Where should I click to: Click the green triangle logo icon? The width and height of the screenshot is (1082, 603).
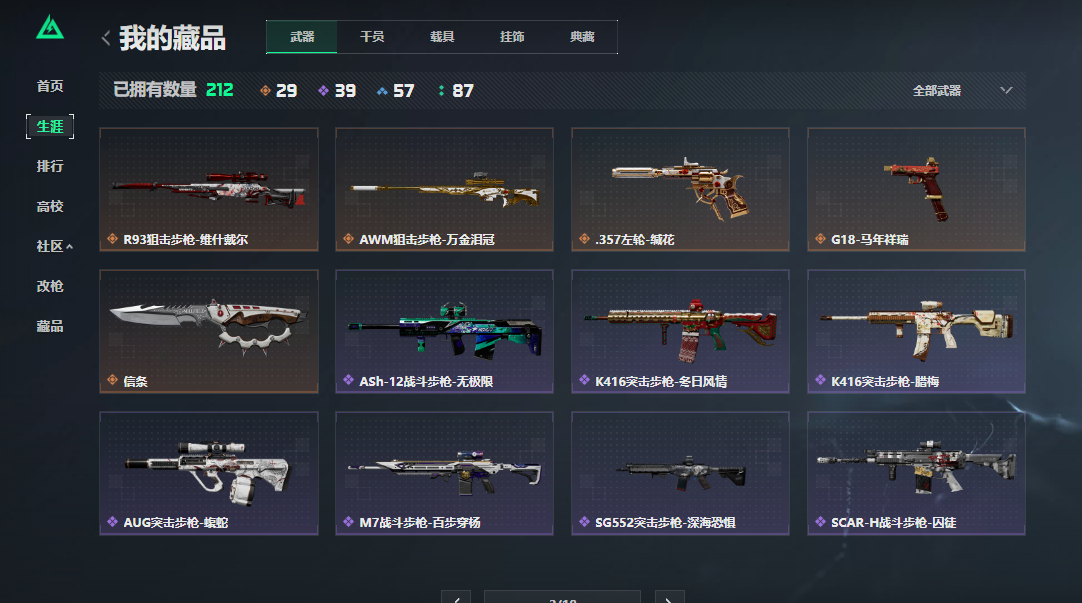pyautogui.click(x=50, y=28)
